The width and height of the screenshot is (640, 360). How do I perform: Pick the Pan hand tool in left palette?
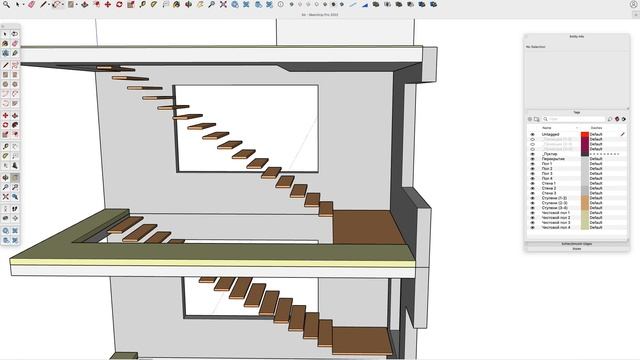click(x=15, y=178)
